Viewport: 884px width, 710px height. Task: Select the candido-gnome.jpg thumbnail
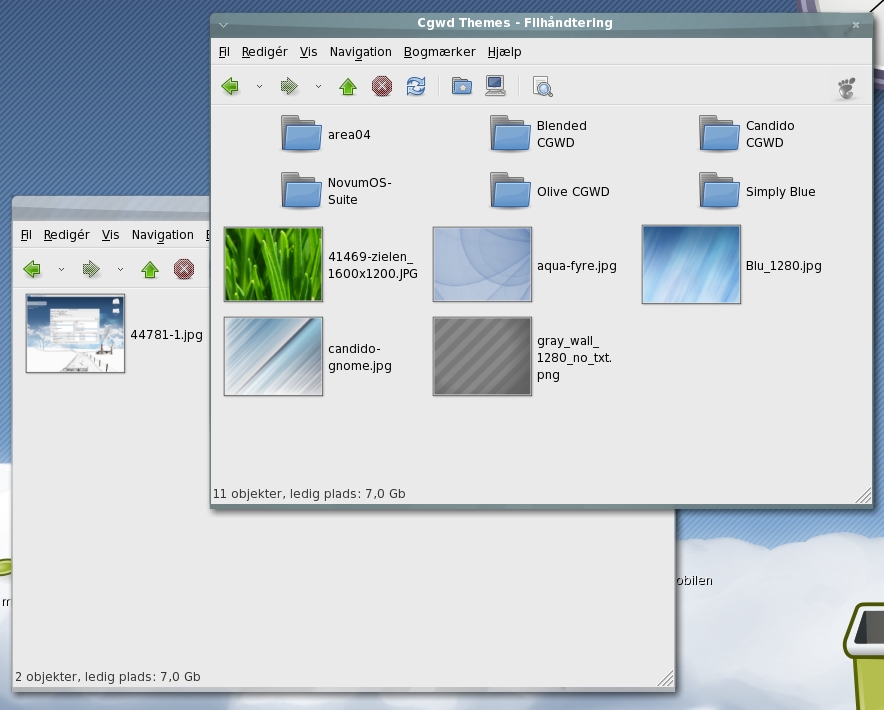pos(273,356)
